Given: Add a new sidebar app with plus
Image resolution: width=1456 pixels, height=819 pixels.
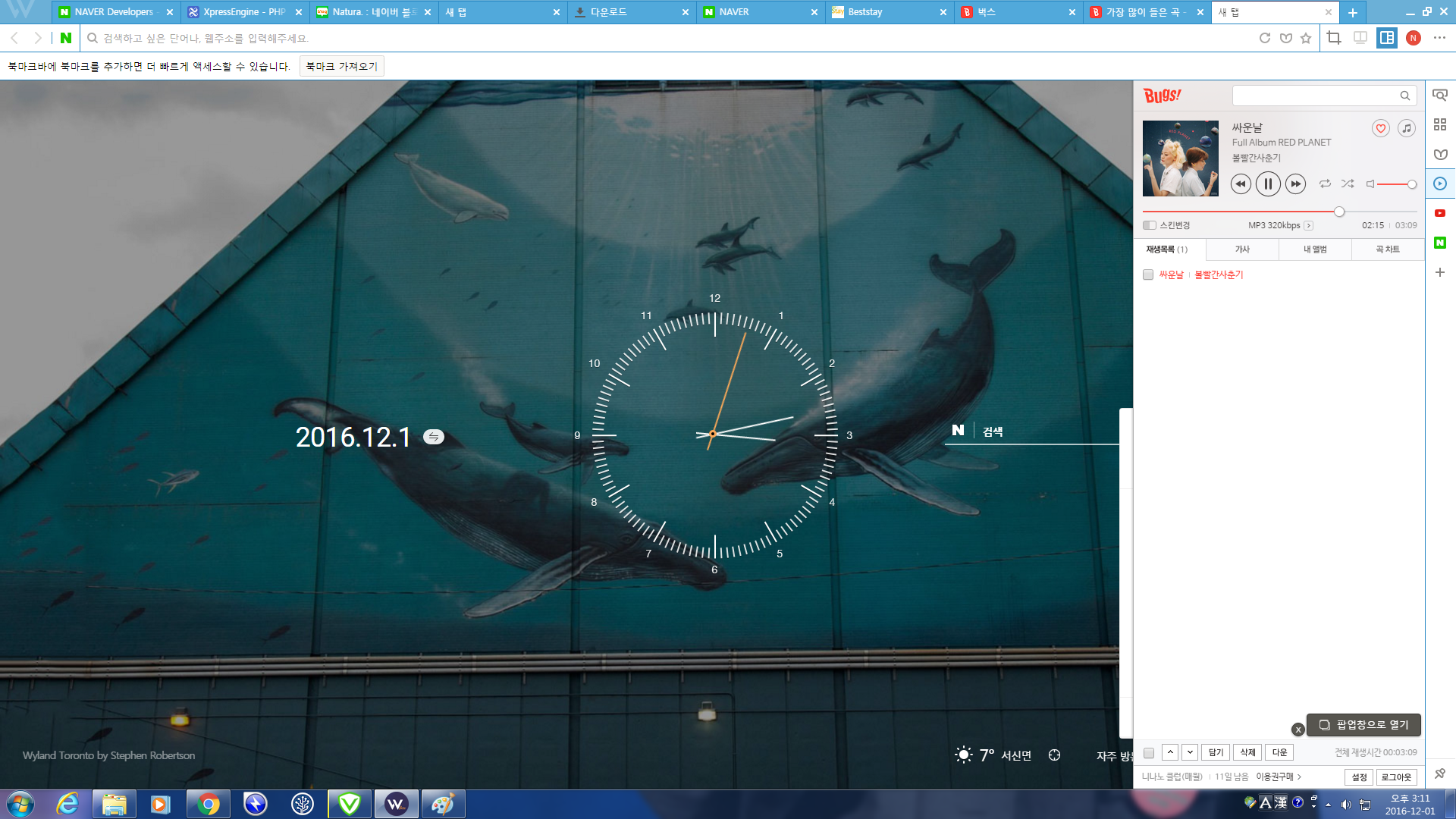Looking at the screenshot, I should click(x=1440, y=272).
